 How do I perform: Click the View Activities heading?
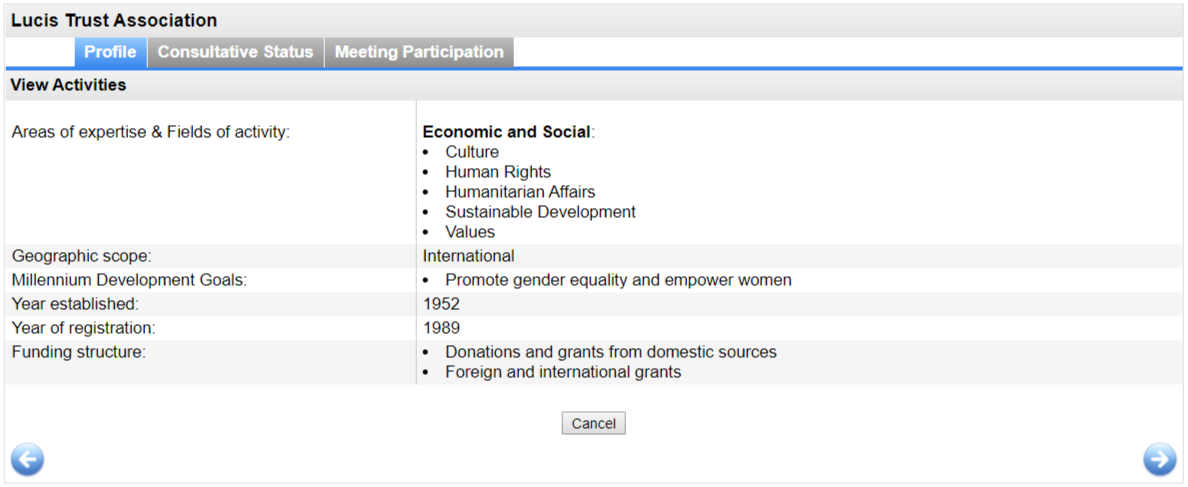tap(68, 85)
